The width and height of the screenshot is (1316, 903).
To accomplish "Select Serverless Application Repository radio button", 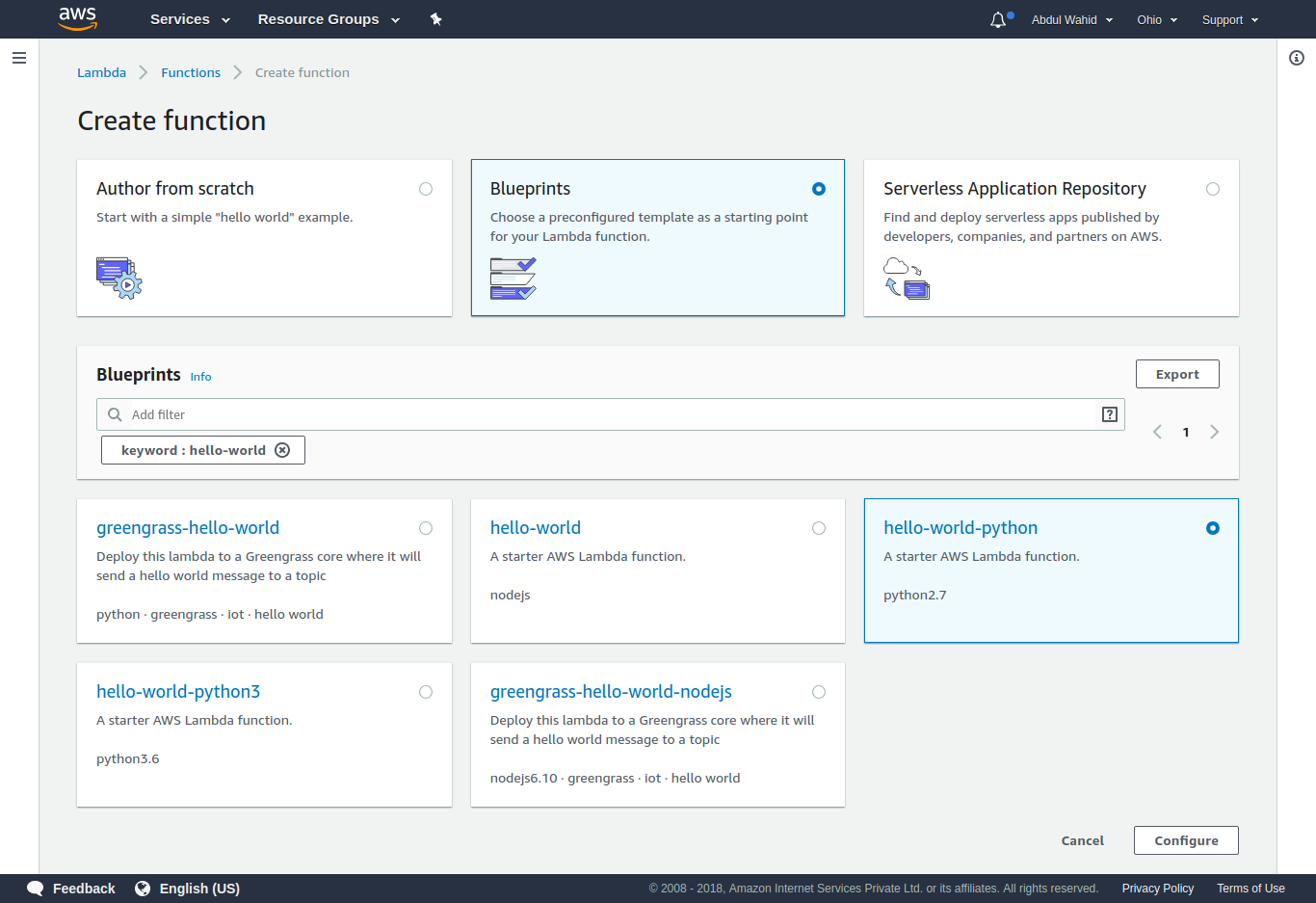I will 1213,189.
